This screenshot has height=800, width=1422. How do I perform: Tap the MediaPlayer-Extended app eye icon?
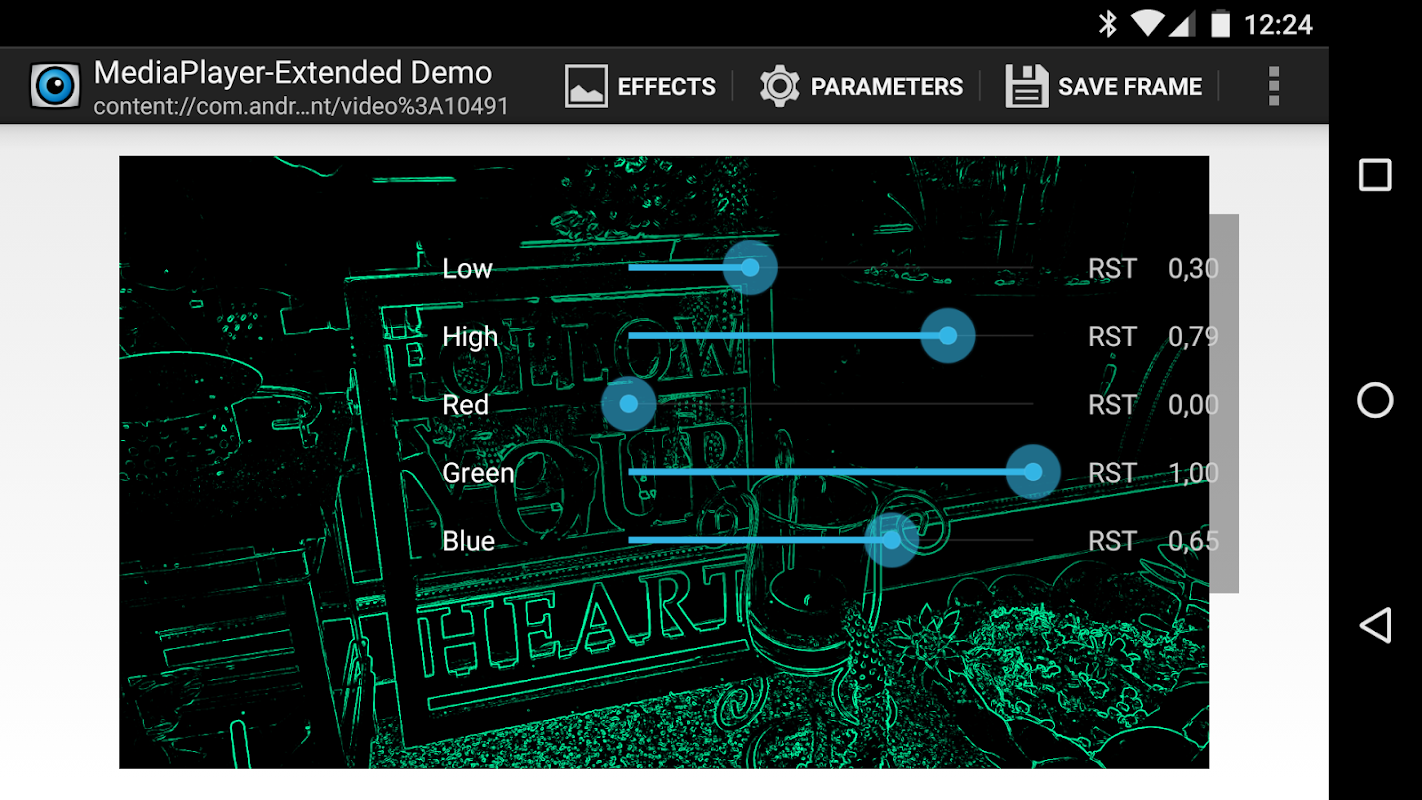pos(55,86)
